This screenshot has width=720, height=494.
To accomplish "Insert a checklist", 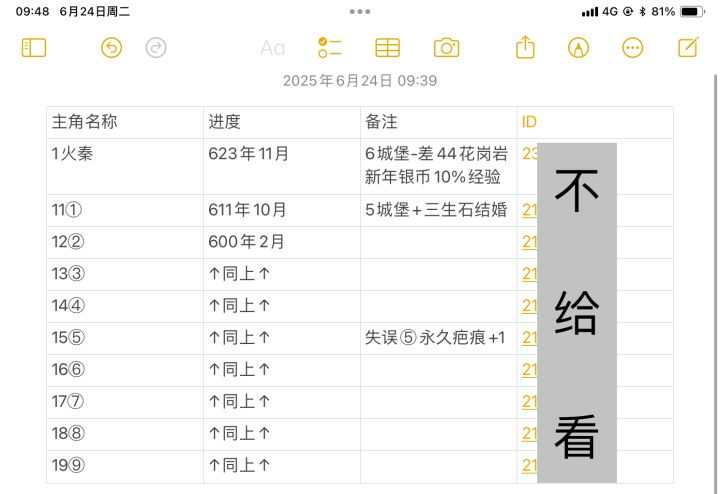I will pos(330,48).
